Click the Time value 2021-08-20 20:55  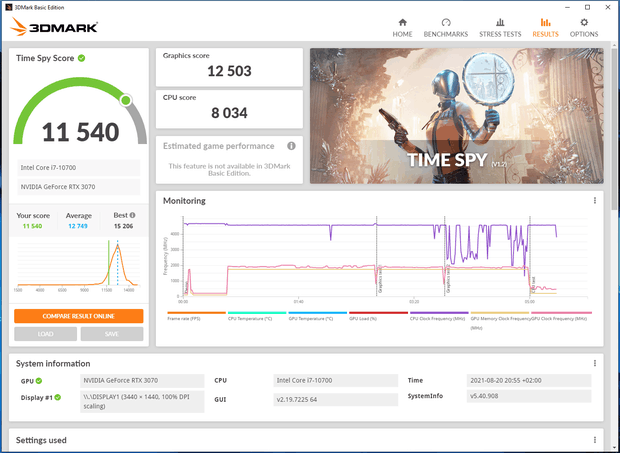pos(529,381)
